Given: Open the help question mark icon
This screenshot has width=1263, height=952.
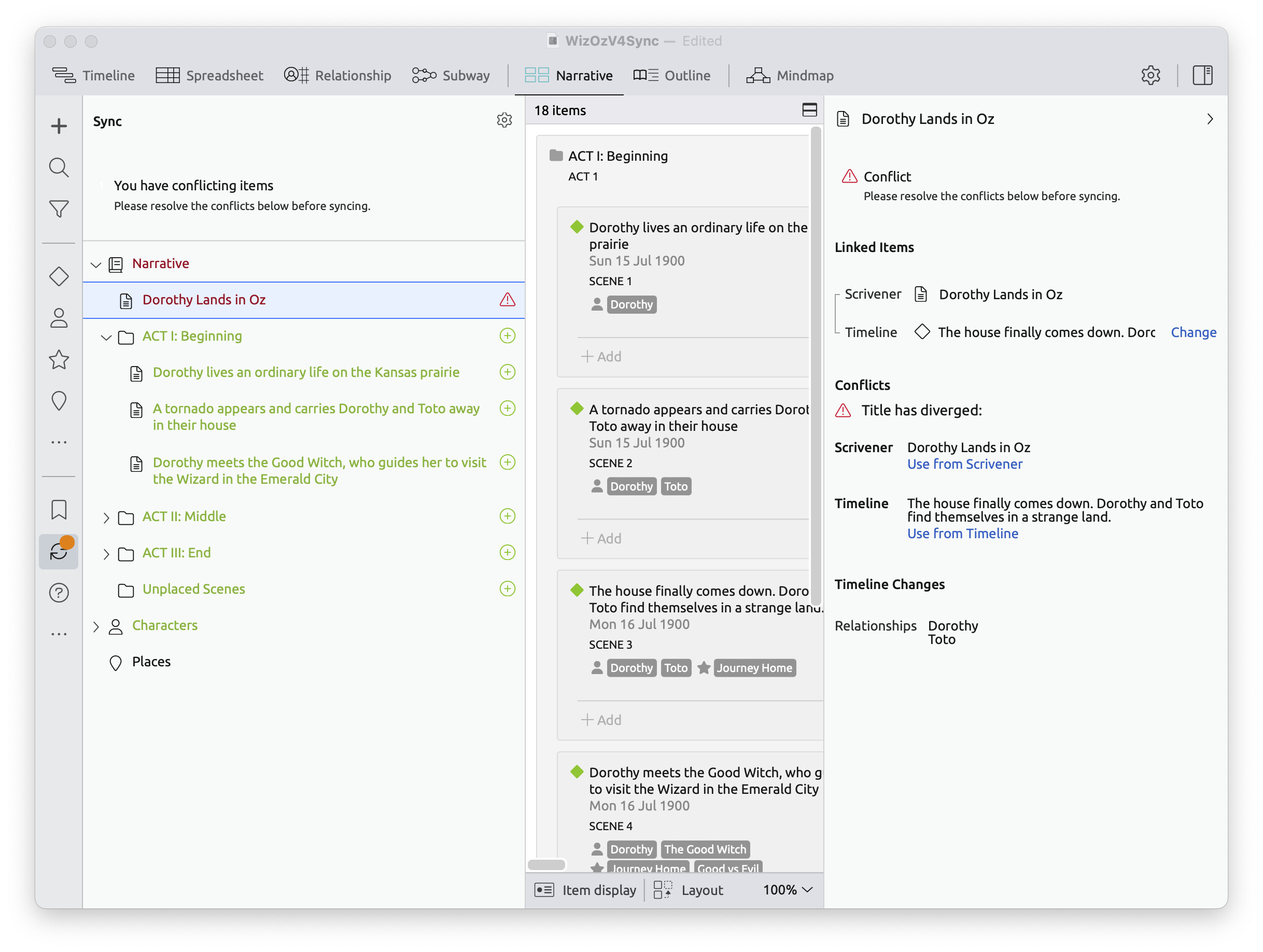Looking at the screenshot, I should point(59,593).
